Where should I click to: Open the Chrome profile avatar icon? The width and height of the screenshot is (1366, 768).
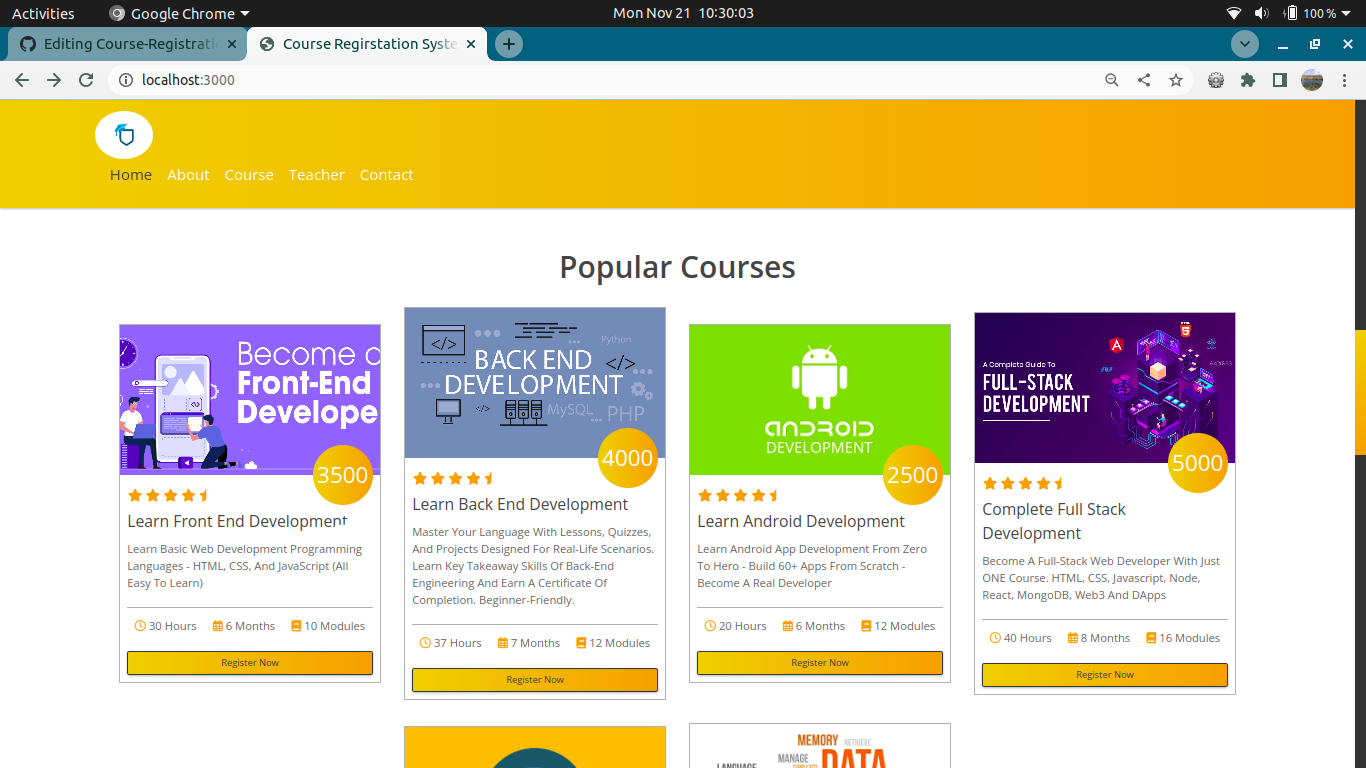(1311, 79)
